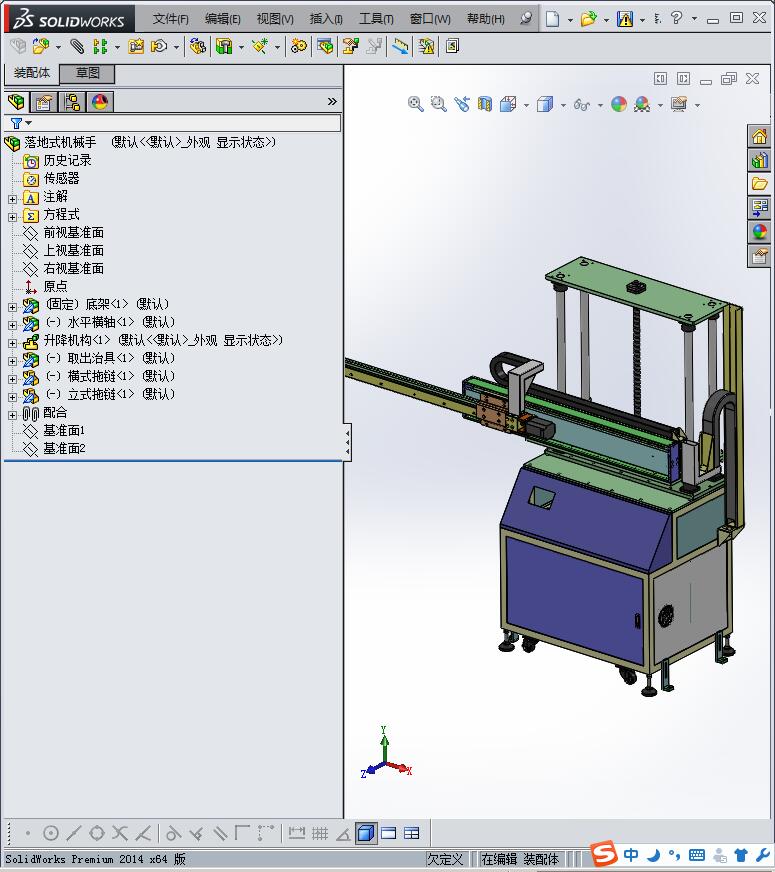
Task: Expand the 升降机构<1> subassembly node
Action: click(x=12, y=343)
